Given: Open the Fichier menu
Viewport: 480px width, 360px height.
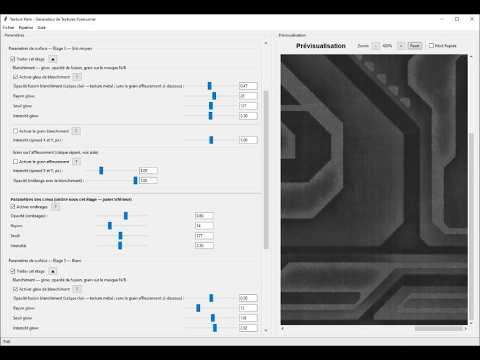Looking at the screenshot, I should click(8, 28).
